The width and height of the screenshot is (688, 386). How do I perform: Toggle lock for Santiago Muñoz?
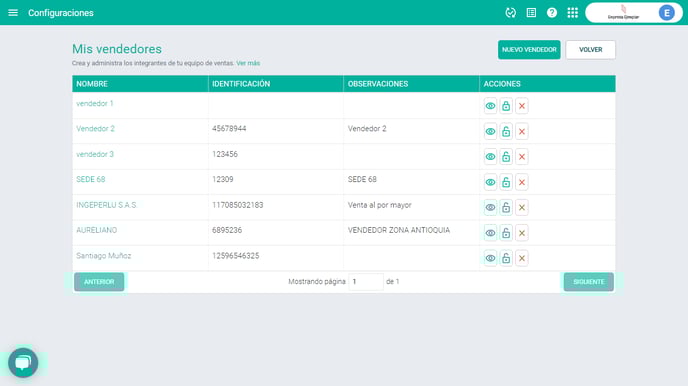click(506, 258)
